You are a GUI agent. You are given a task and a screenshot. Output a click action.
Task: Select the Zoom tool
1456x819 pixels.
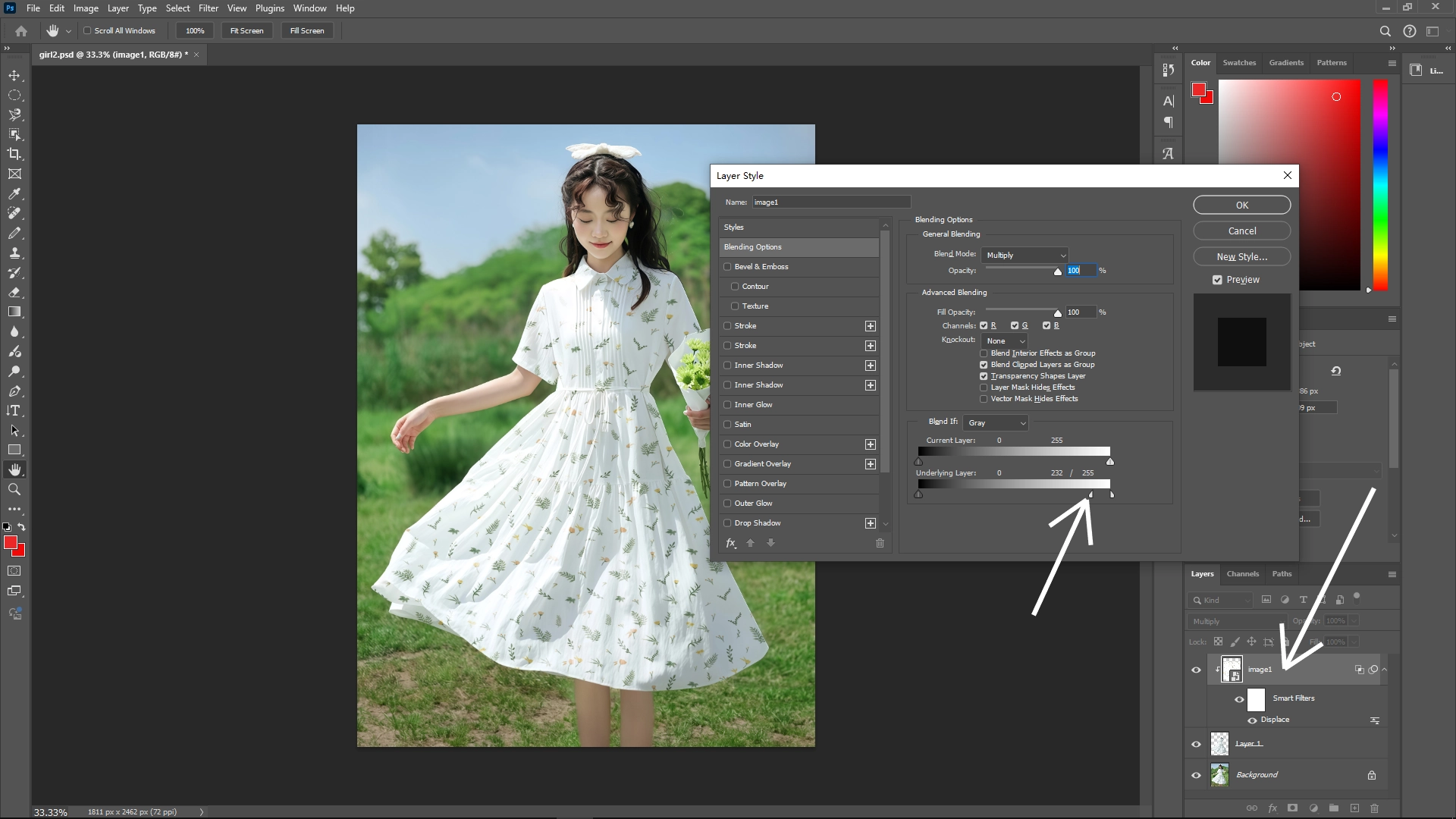[x=14, y=489]
